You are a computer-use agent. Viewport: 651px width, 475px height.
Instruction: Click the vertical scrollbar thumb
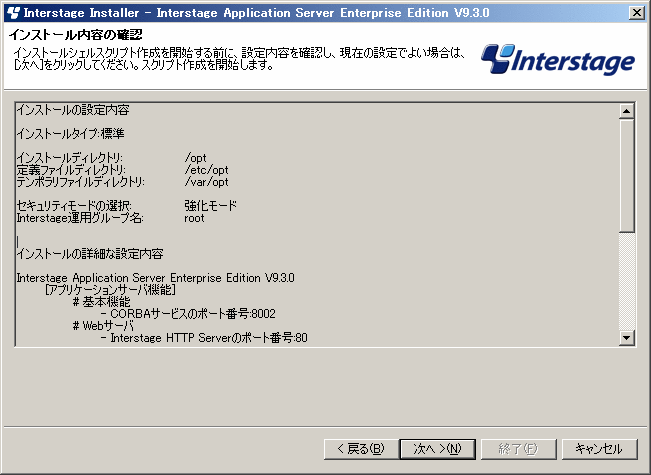(627, 175)
